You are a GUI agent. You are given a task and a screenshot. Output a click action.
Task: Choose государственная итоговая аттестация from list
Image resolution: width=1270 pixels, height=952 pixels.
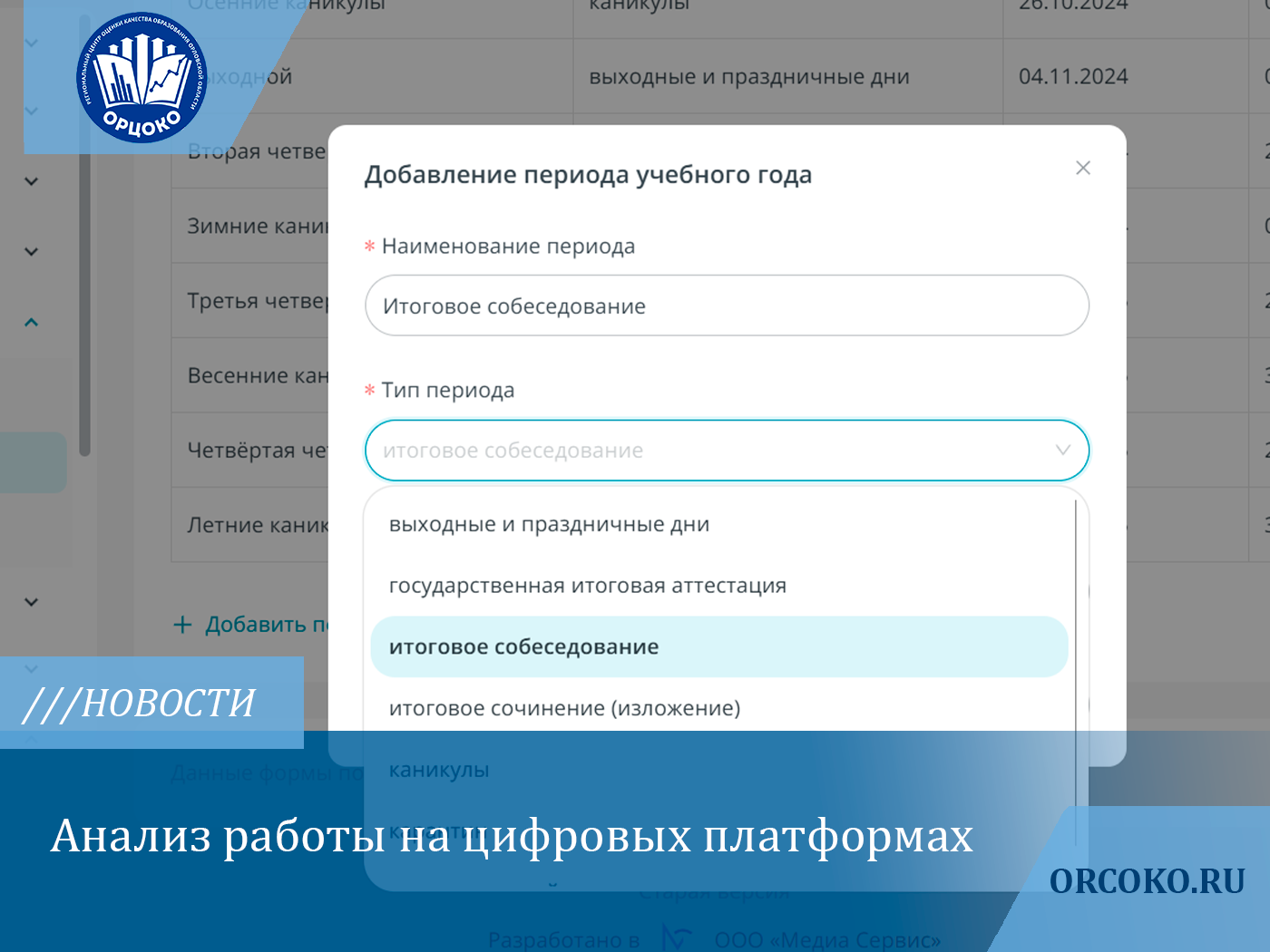coord(587,586)
